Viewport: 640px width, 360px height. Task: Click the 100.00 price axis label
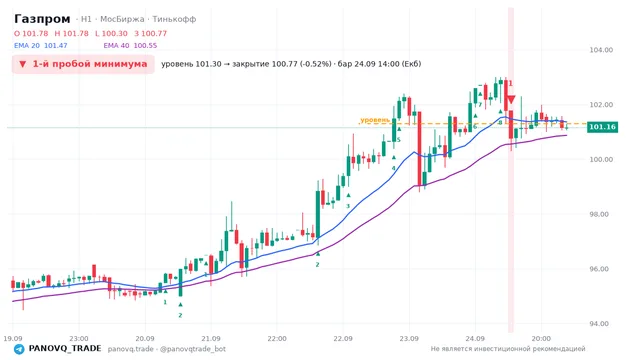(601, 159)
